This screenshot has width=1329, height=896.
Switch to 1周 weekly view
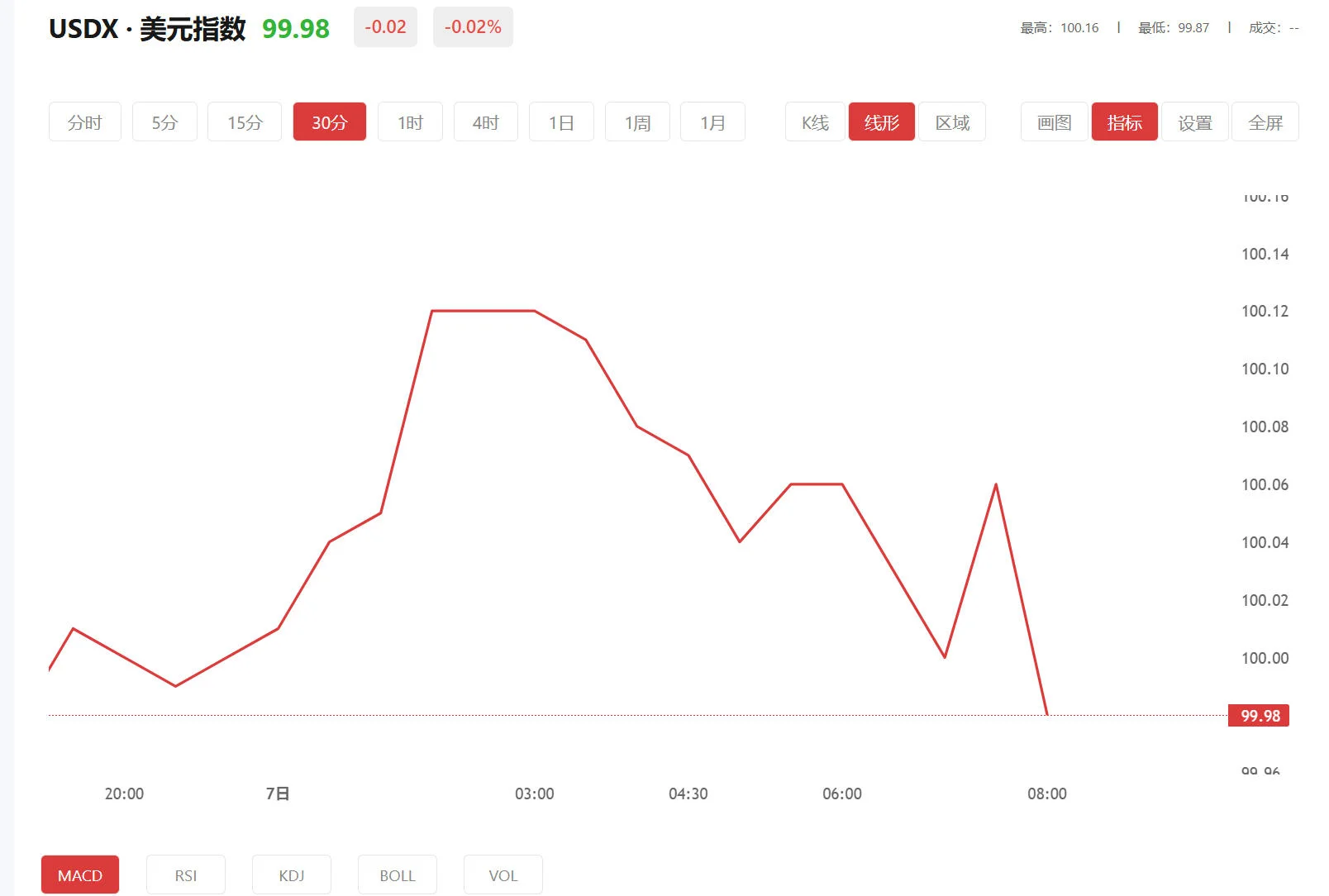637,122
